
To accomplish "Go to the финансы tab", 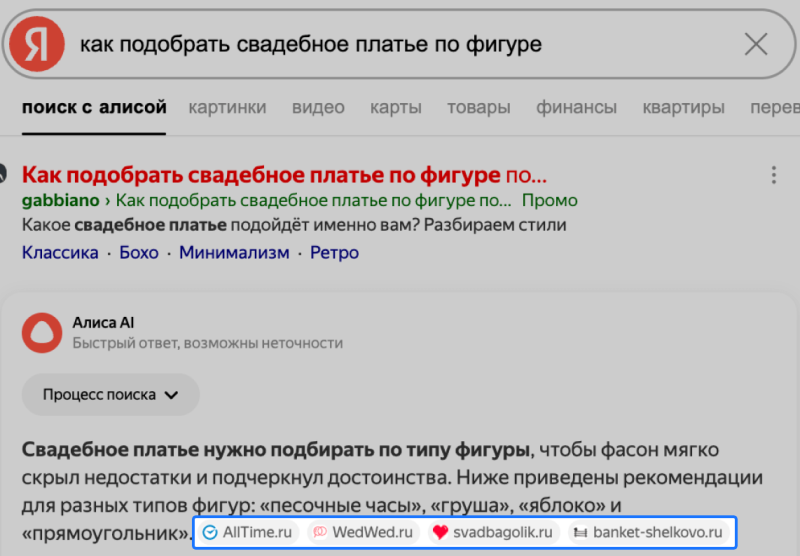I will coord(576,108).
